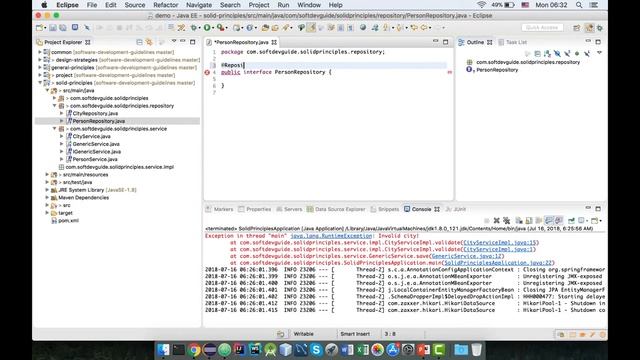Toggle Hide Fields in Outline toolbar
This screenshot has width=640, height=360.
tap(557, 53)
